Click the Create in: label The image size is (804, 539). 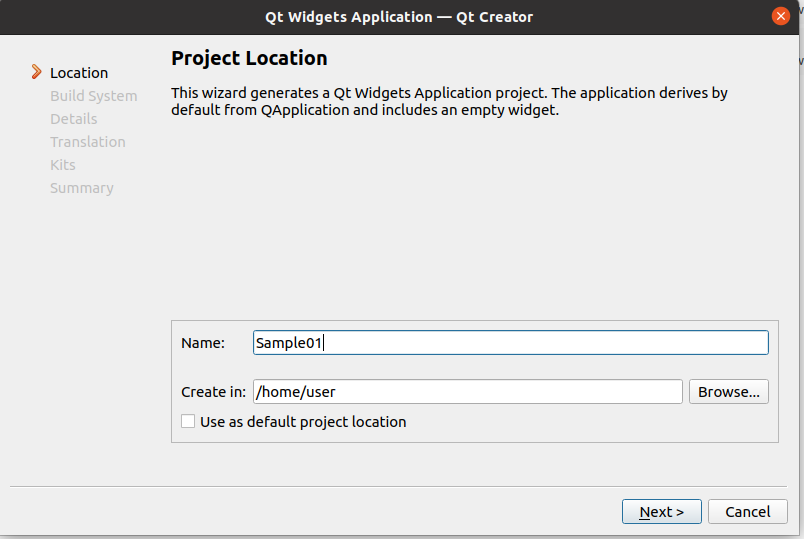point(213,392)
